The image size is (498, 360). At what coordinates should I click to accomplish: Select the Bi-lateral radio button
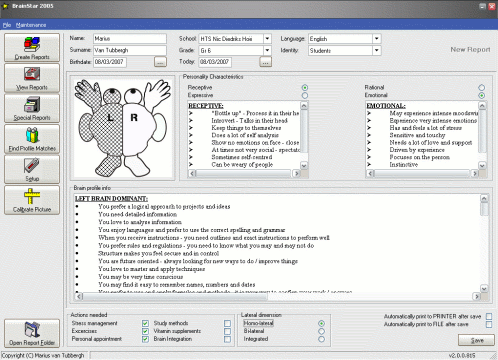pyautogui.click(x=321, y=331)
